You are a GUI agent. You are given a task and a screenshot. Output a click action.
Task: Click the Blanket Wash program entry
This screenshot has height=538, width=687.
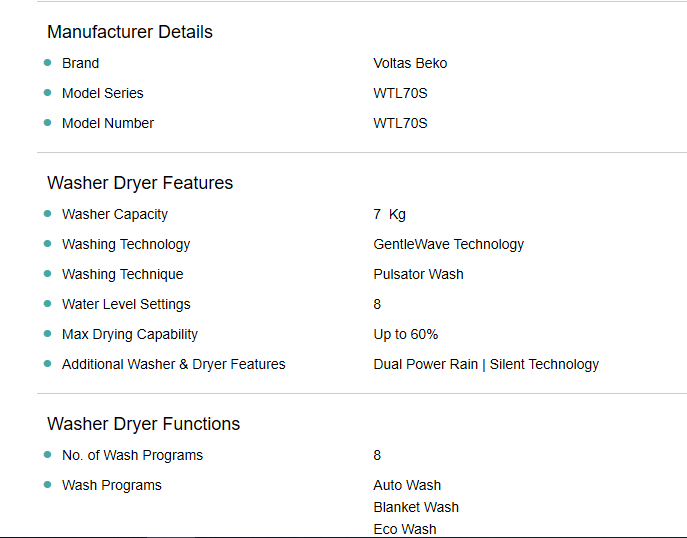[x=416, y=507]
